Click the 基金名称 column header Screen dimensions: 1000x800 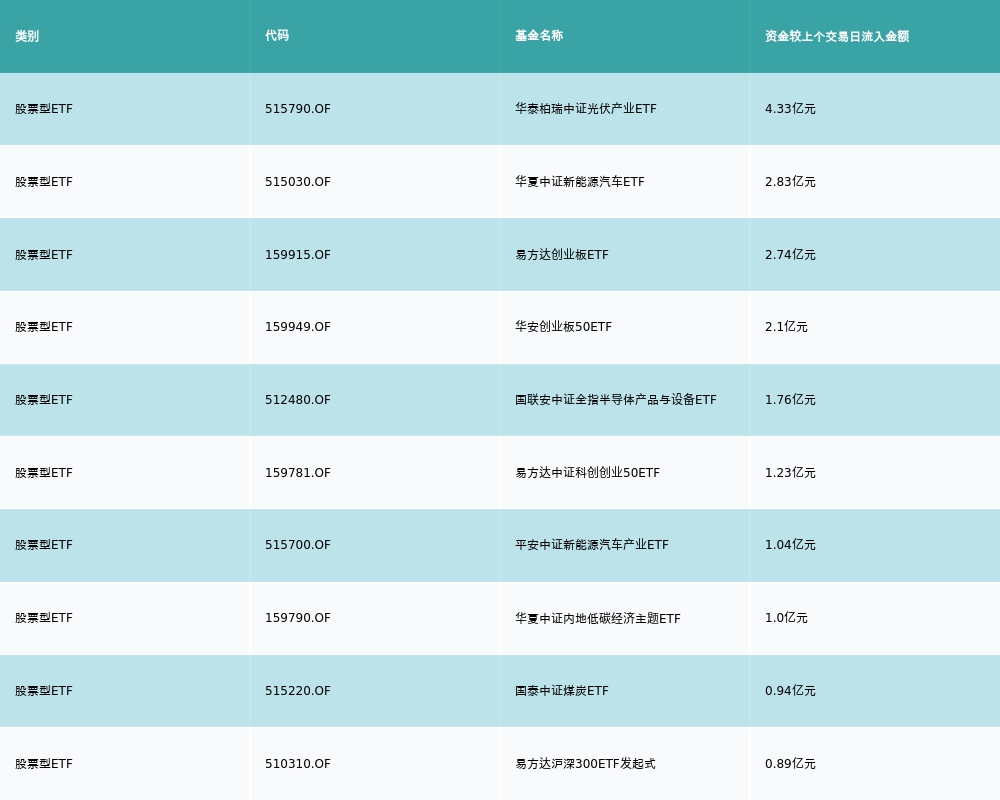[x=539, y=36]
